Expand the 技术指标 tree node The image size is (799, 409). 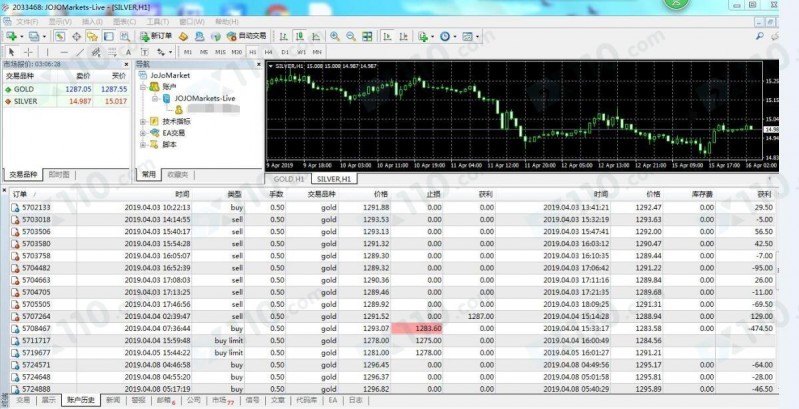click(142, 120)
